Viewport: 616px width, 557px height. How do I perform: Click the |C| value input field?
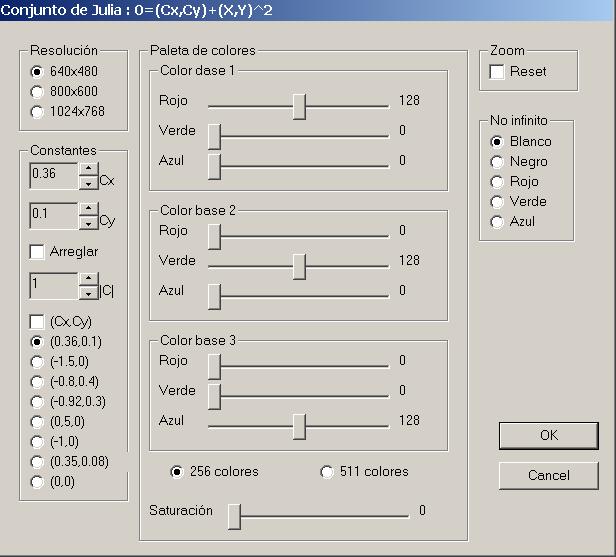click(x=54, y=285)
